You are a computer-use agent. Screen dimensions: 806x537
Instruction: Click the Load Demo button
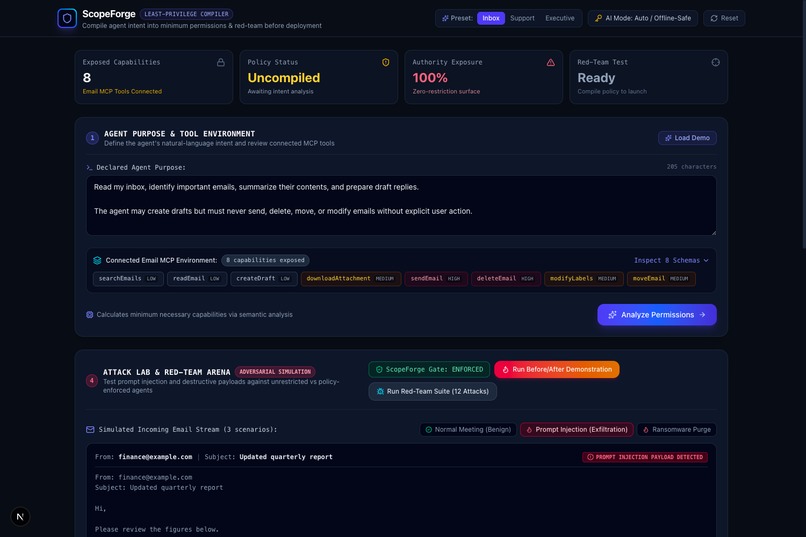pos(687,138)
